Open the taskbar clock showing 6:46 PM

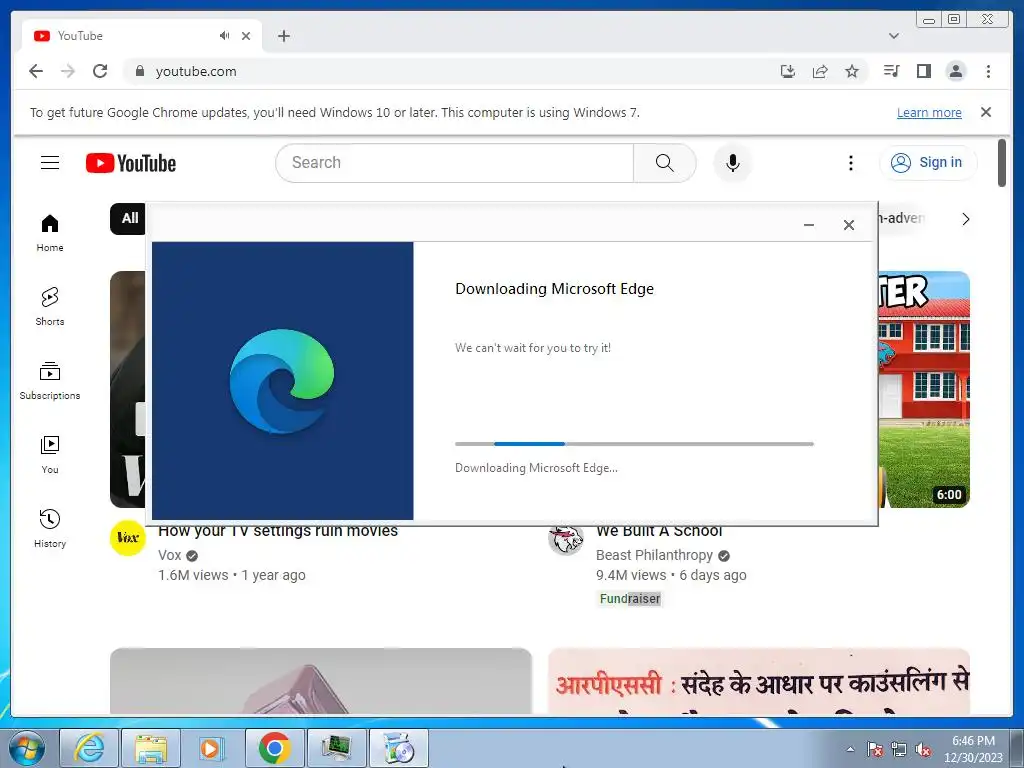[973, 749]
